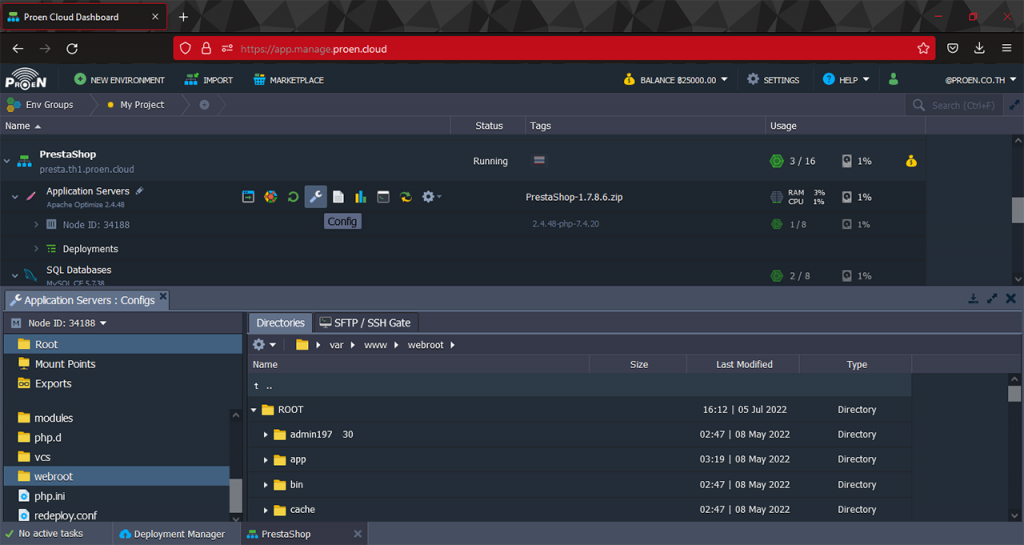Click the Import button
This screenshot has width=1024, height=545.
208,80
